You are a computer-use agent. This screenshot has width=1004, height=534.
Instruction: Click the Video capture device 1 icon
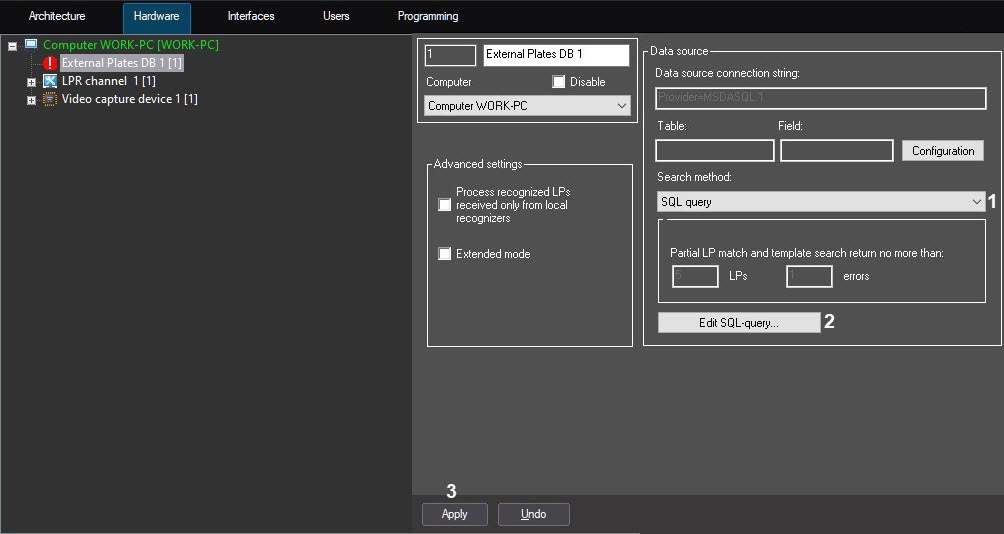click(x=50, y=99)
